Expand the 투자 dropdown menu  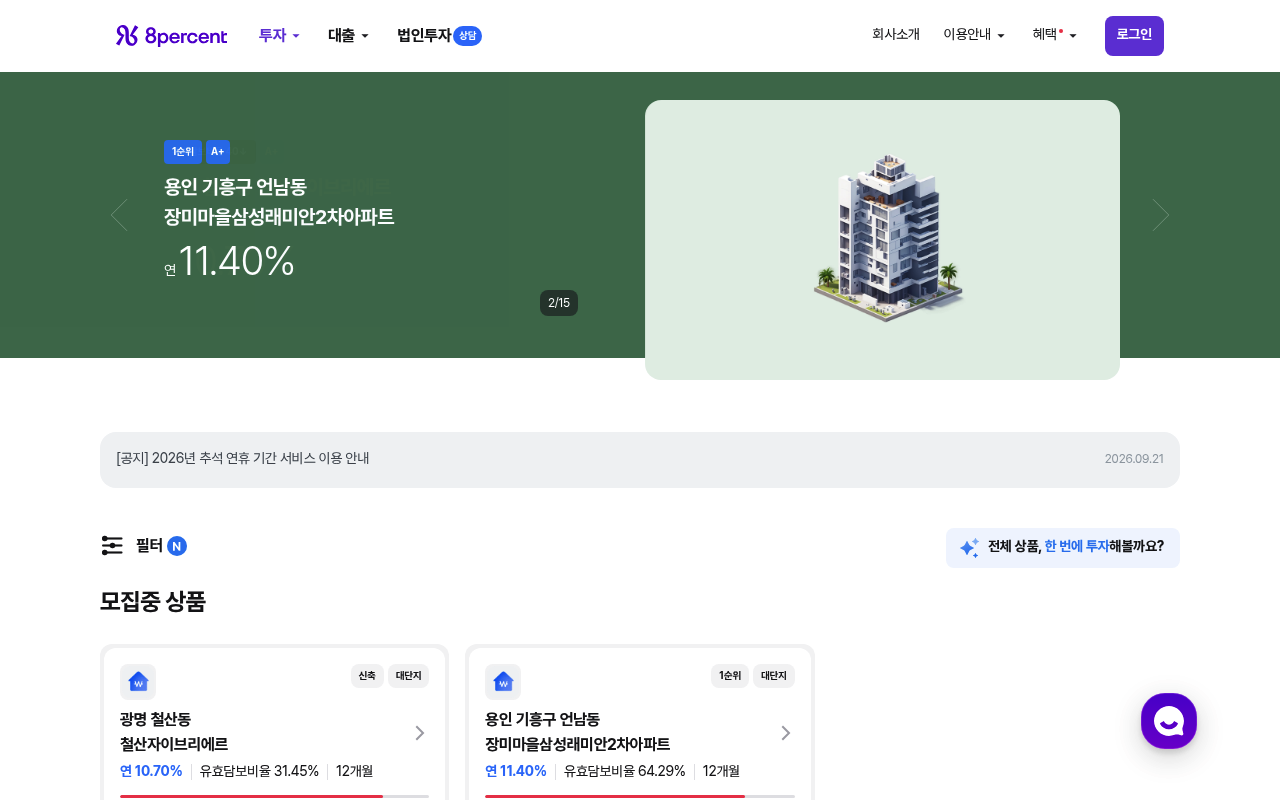coord(279,36)
